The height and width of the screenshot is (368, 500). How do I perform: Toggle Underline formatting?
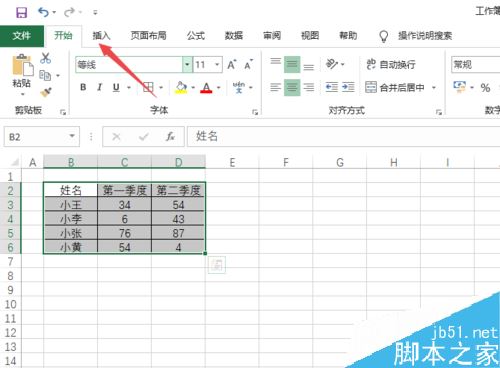pyautogui.click(x=116, y=87)
